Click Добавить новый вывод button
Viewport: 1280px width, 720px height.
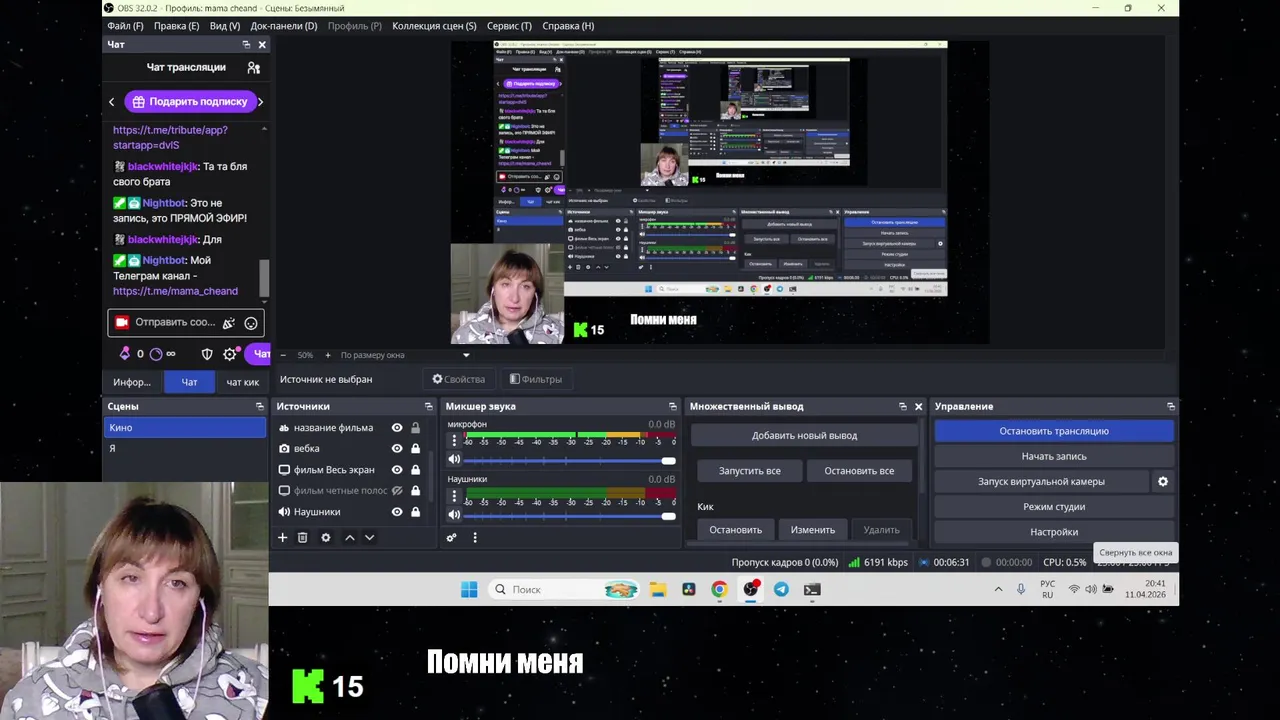pos(804,436)
